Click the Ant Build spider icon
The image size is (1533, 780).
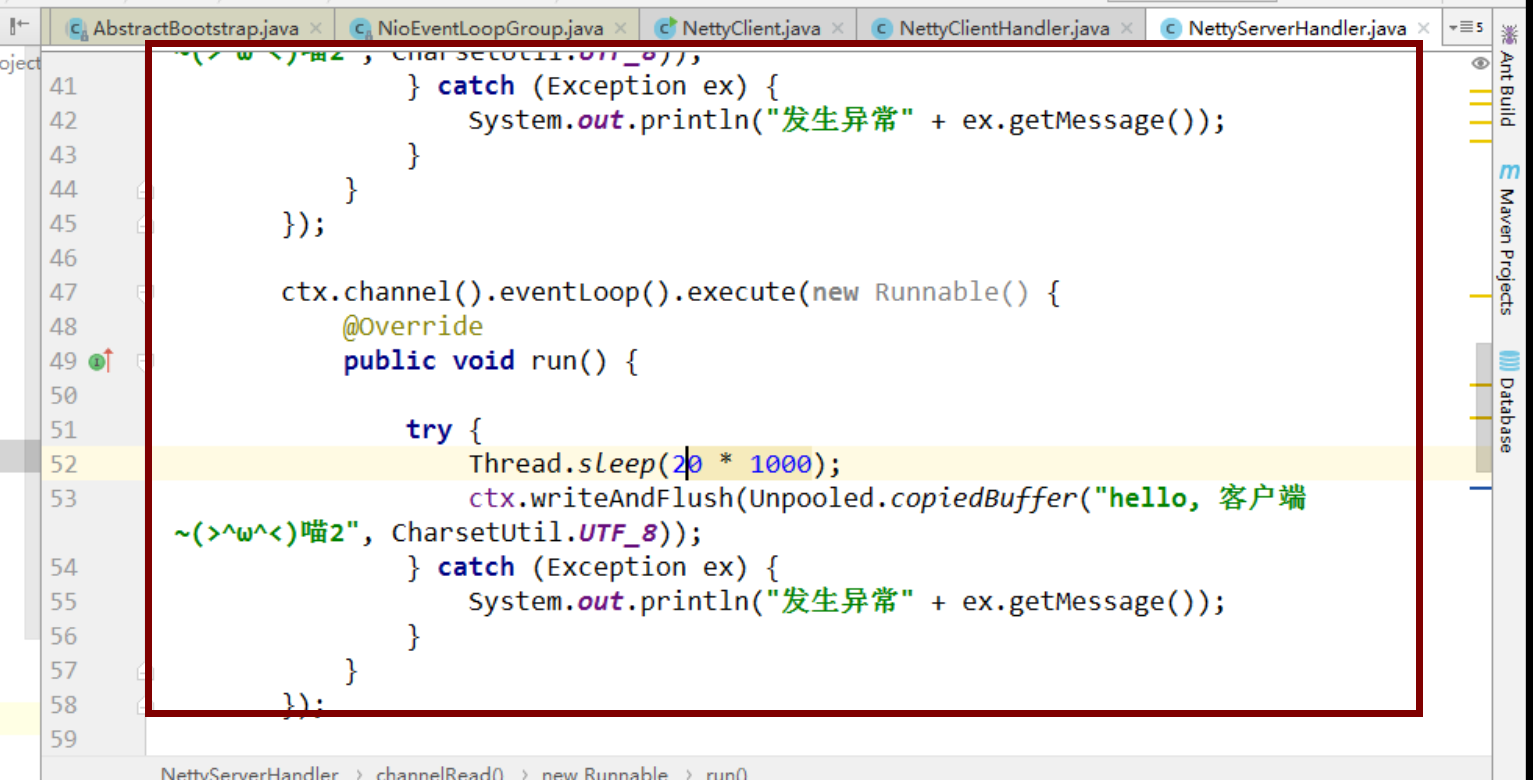pyautogui.click(x=1508, y=36)
